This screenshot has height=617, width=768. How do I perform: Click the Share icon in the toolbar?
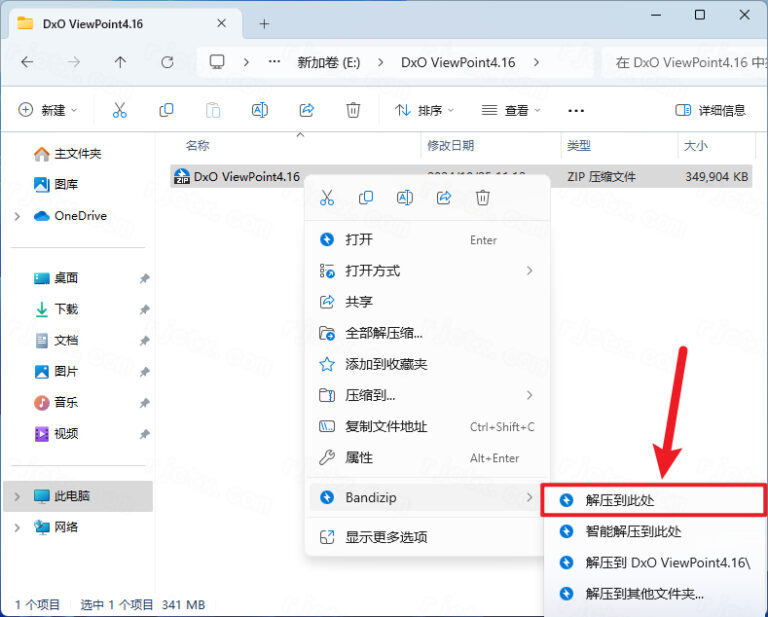(x=307, y=110)
